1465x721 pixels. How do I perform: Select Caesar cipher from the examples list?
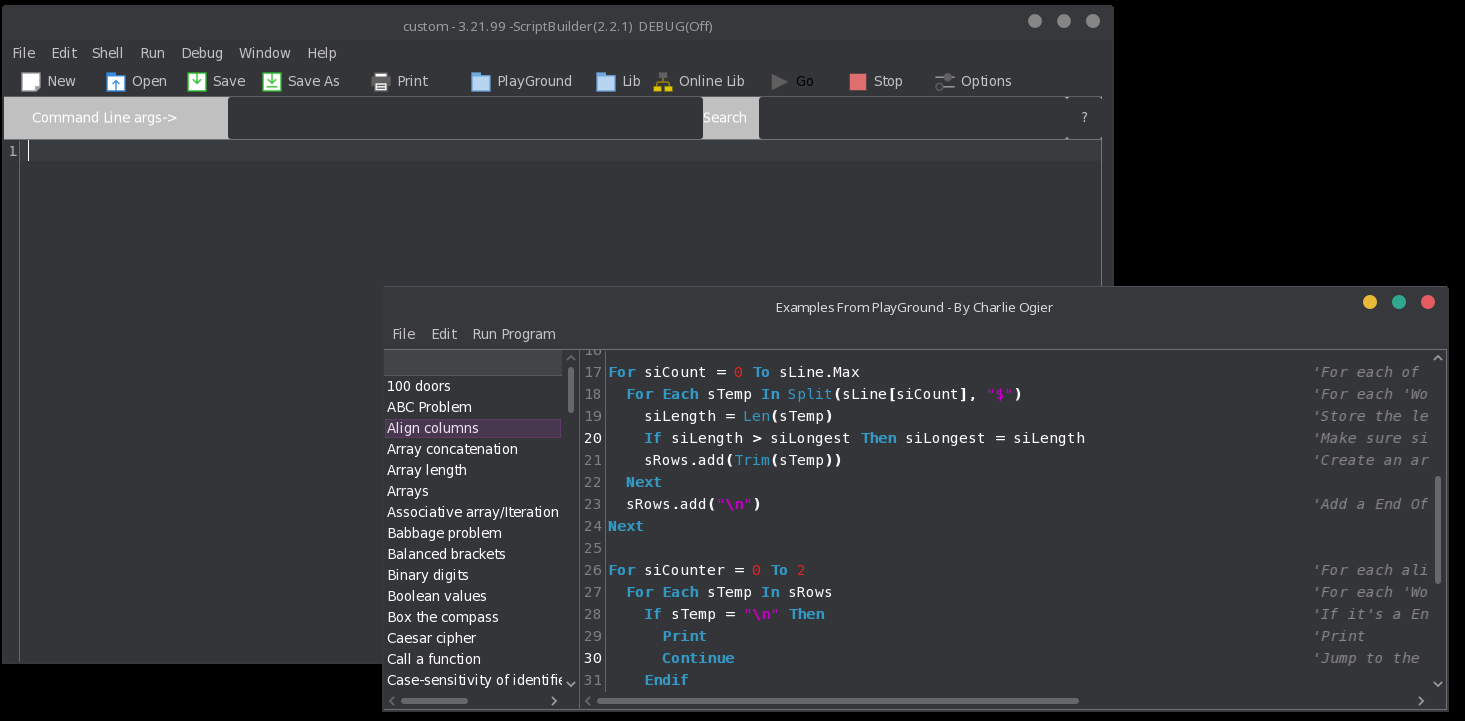point(431,638)
